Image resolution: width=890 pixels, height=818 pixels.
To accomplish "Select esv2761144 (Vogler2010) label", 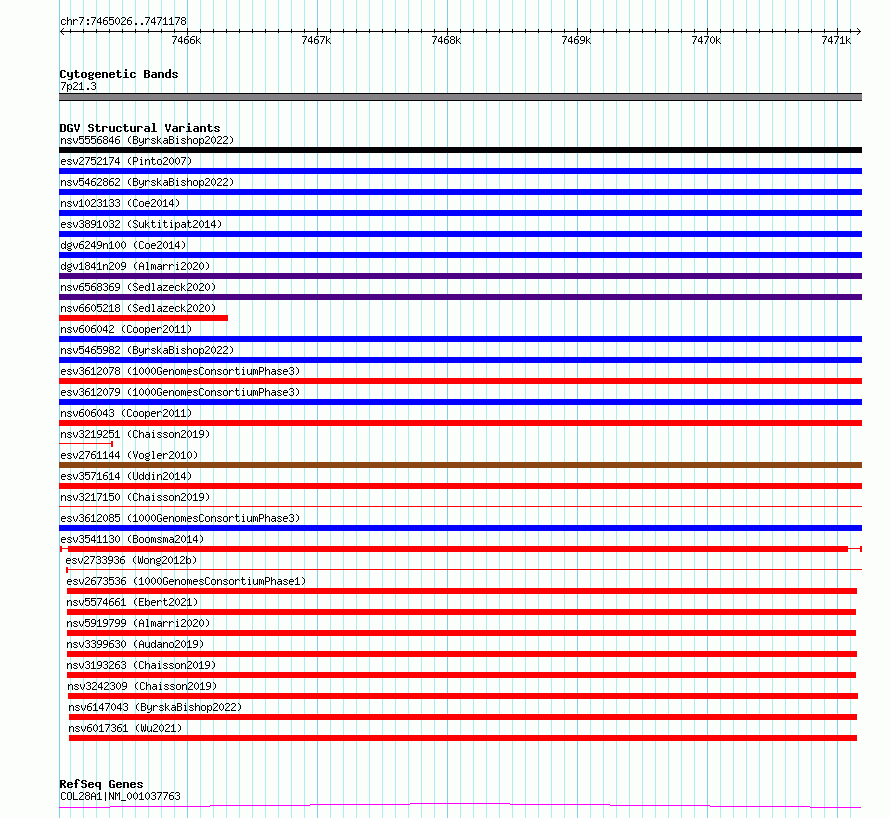I will [129, 455].
